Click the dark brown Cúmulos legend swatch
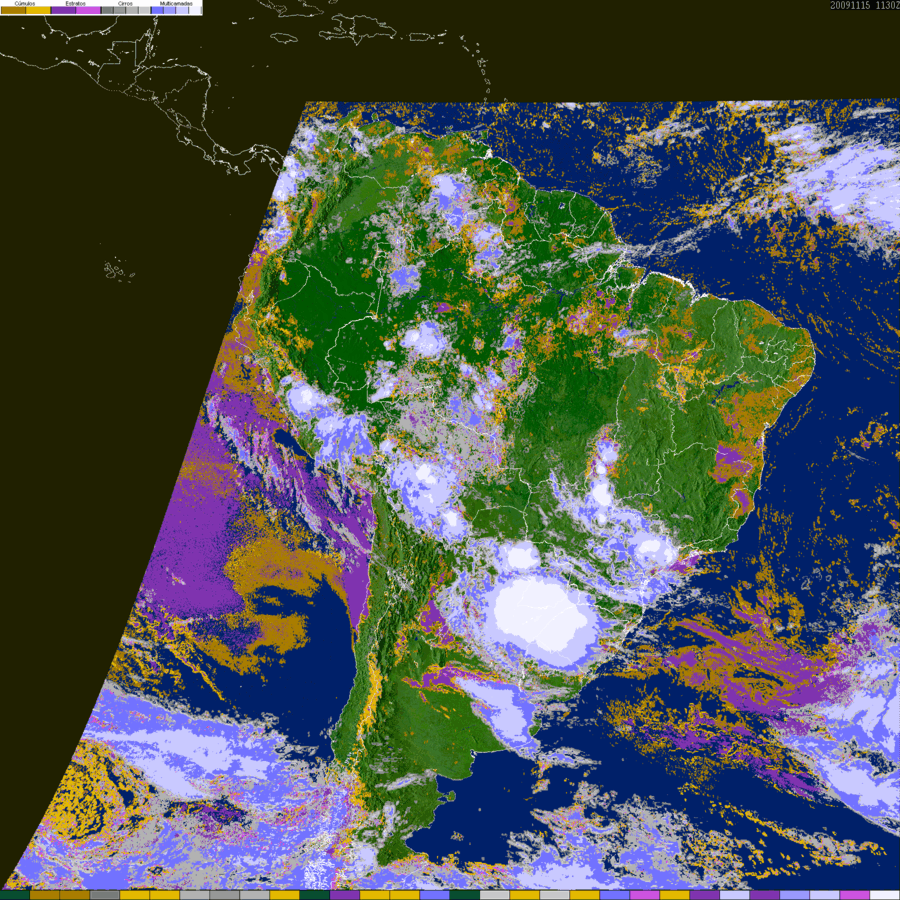900x900 pixels. pyautogui.click(x=13, y=10)
